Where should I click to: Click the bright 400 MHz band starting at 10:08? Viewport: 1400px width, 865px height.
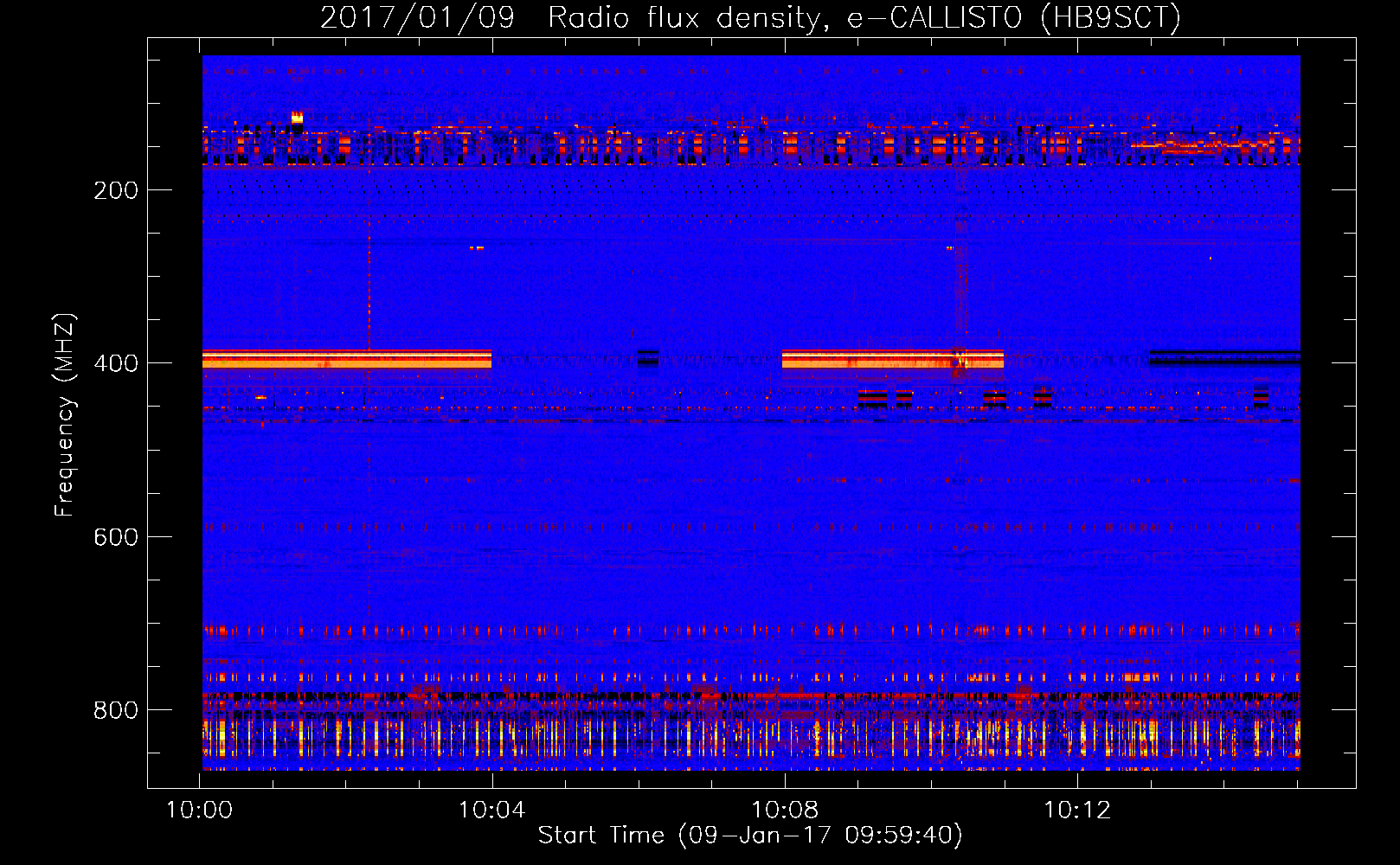(893, 359)
